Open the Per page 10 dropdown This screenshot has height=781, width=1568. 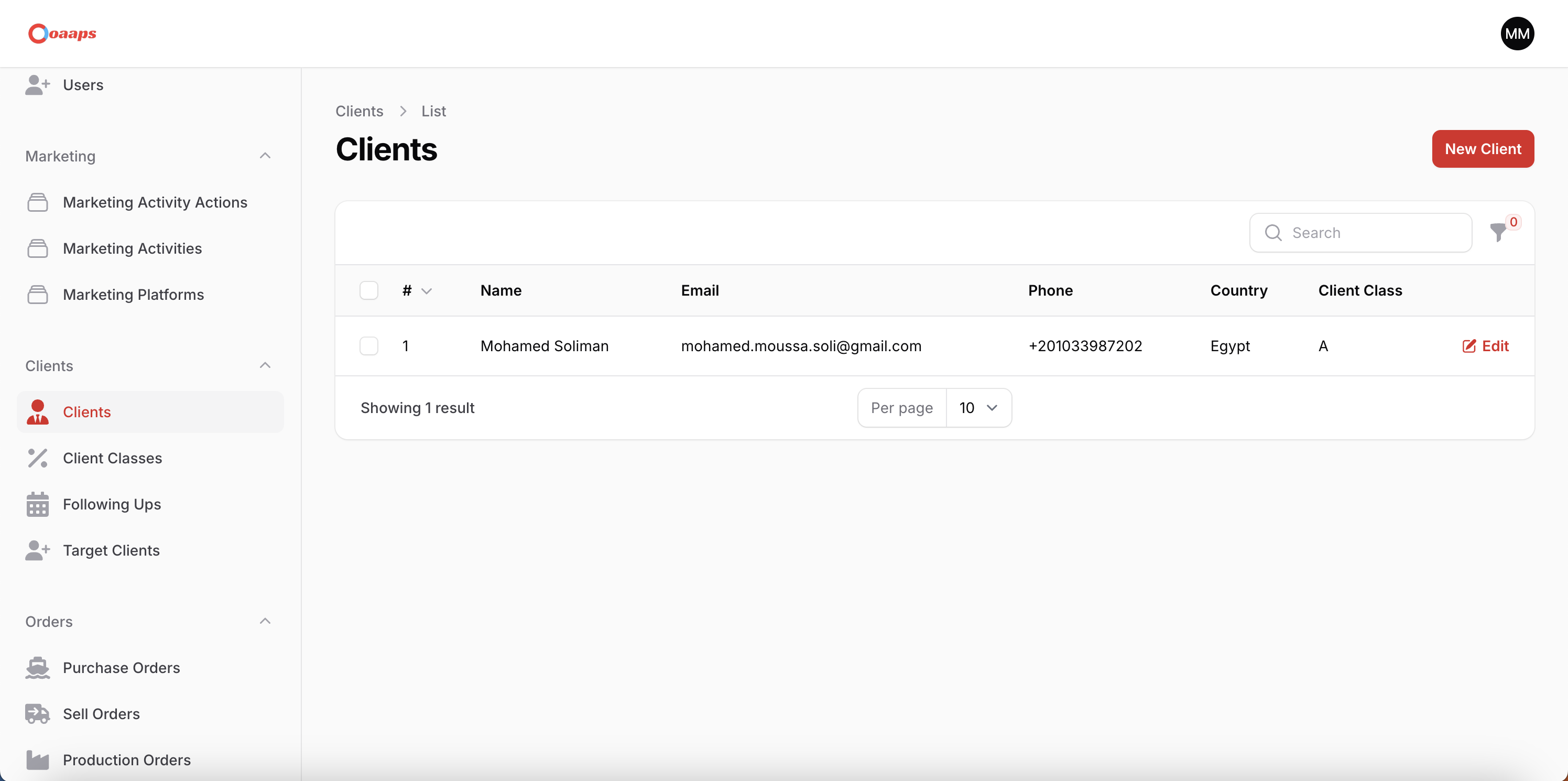click(x=978, y=408)
